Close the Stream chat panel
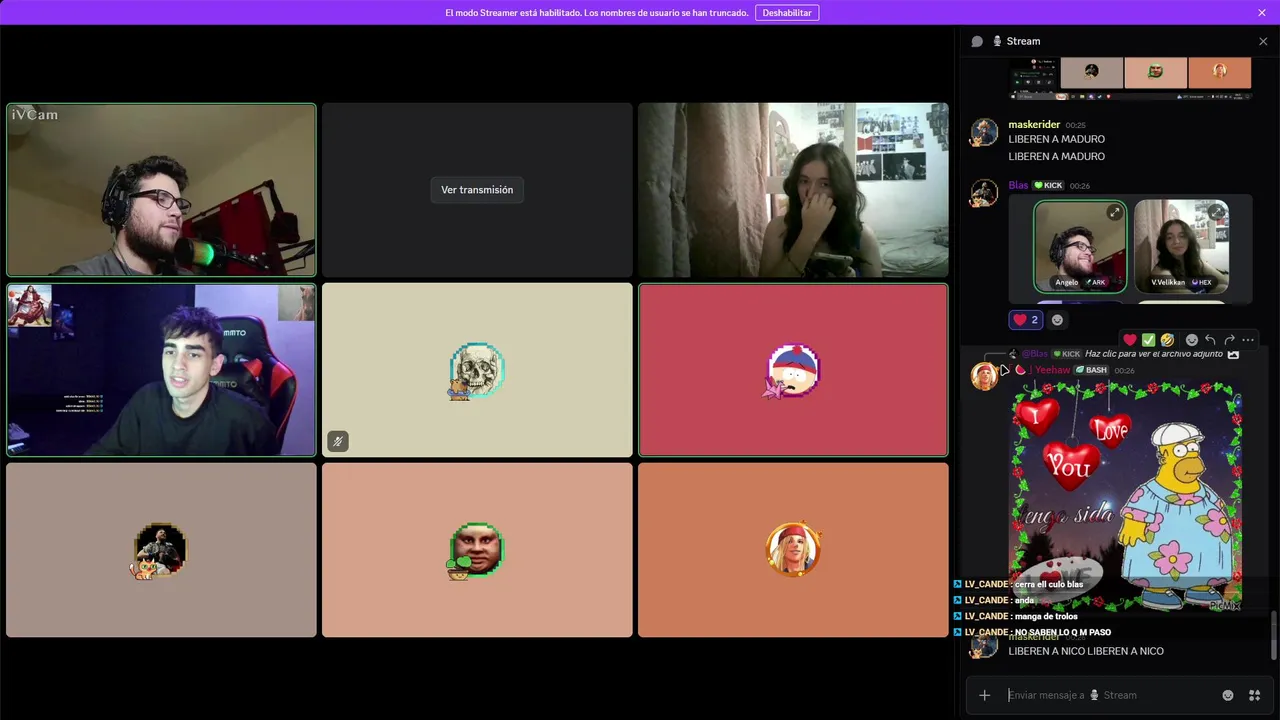 point(1263,41)
